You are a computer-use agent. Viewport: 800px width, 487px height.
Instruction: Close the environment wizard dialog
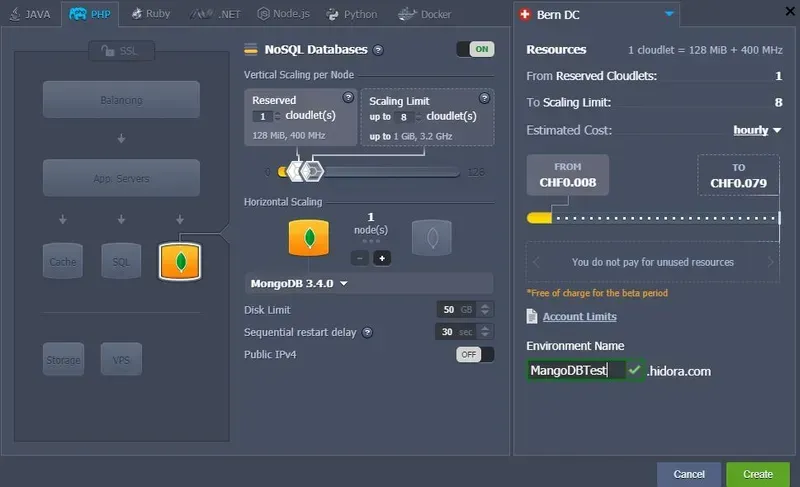(790, 11)
